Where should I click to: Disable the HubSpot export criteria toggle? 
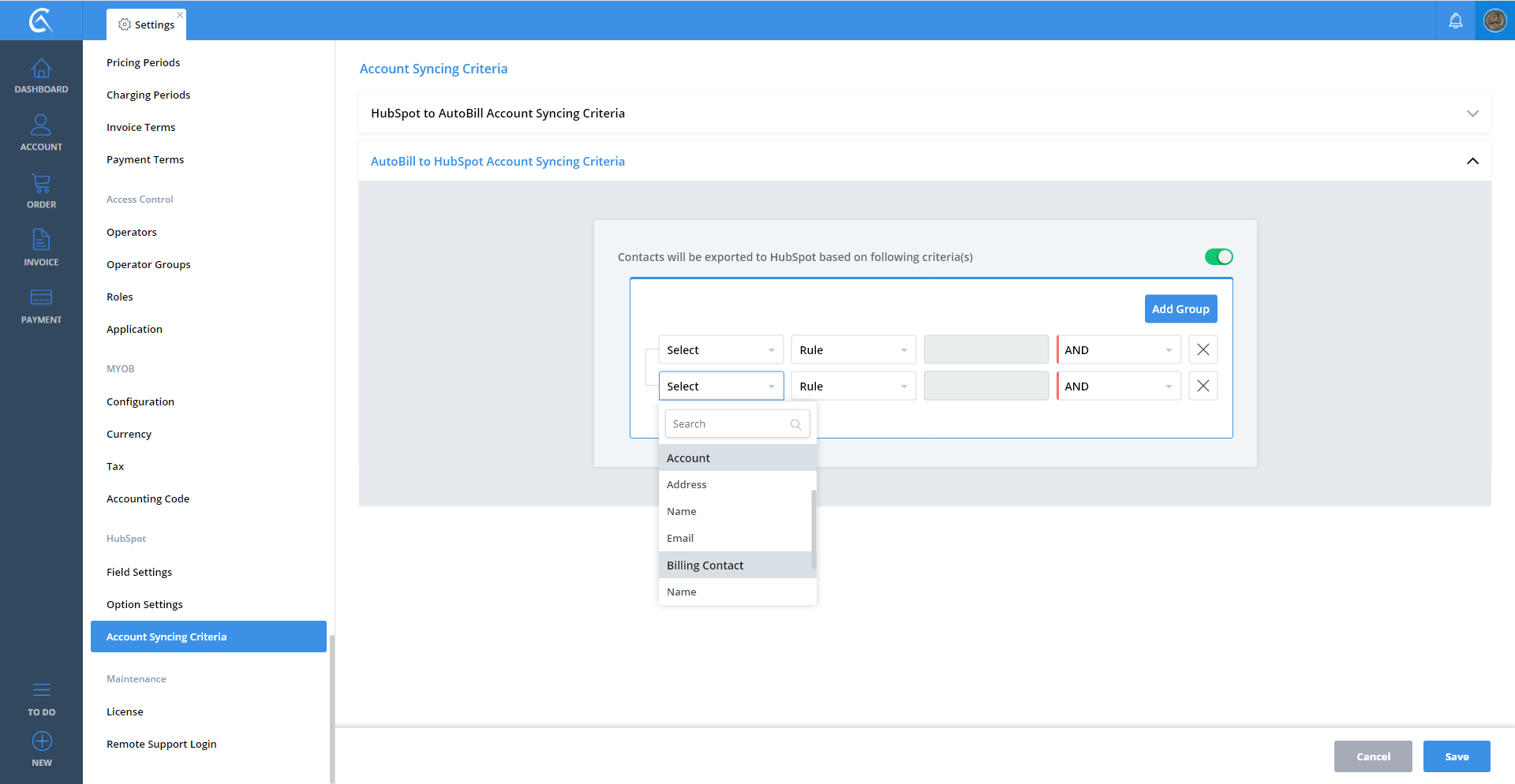(1218, 257)
